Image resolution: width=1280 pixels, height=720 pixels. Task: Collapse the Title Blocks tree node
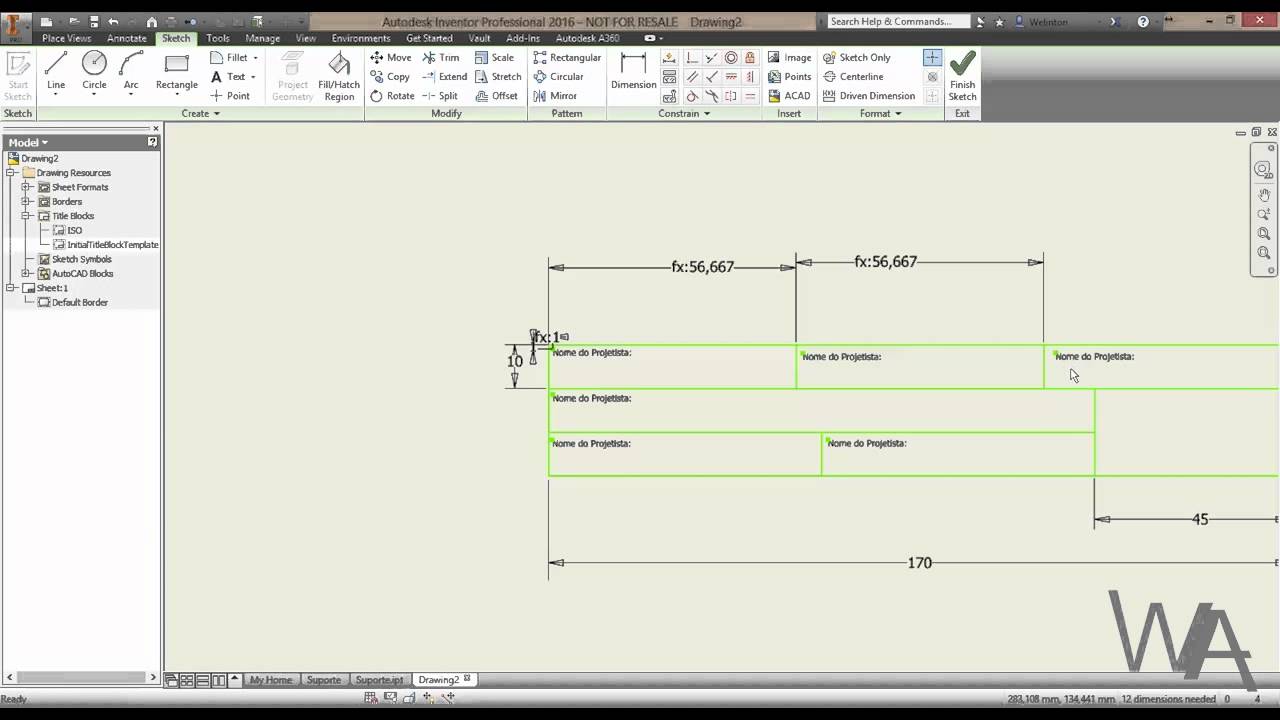click(26, 215)
